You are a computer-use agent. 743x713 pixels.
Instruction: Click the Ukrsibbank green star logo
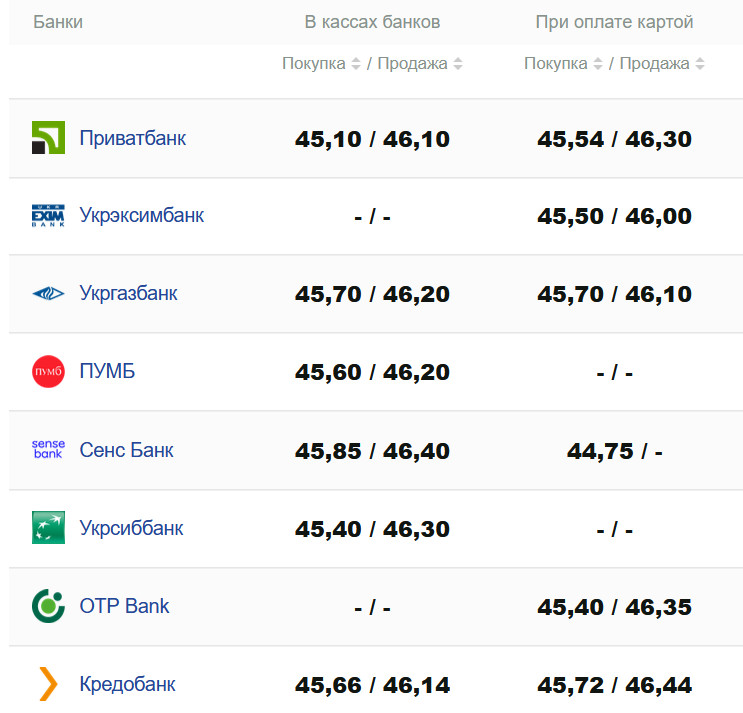(x=48, y=528)
